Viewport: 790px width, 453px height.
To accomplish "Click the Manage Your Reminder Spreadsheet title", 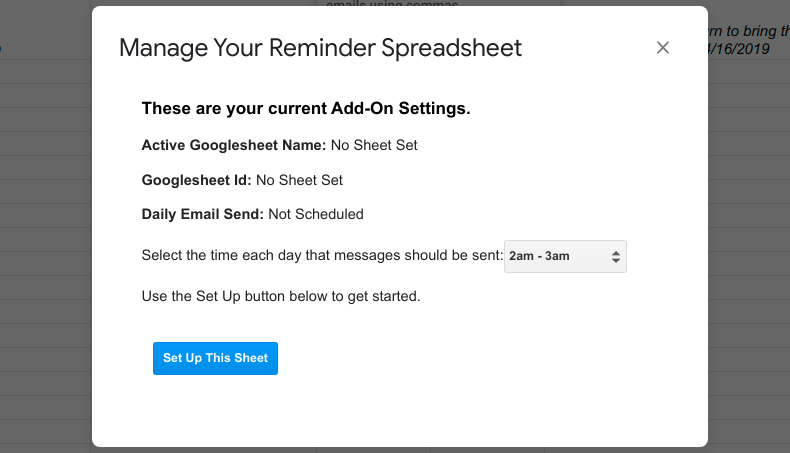I will pos(320,48).
